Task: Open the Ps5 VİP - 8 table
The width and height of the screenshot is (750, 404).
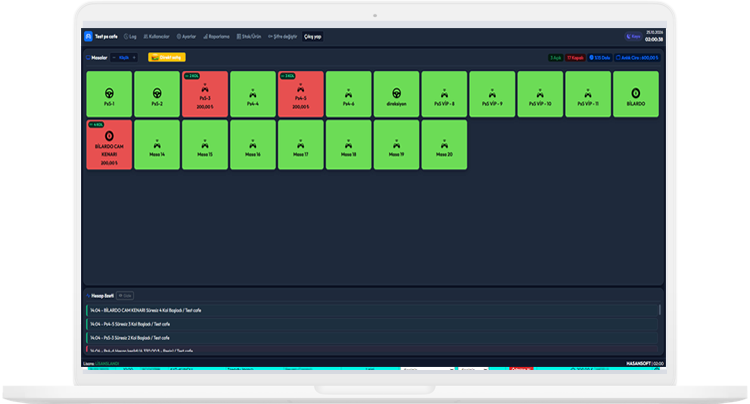Action: coord(444,94)
